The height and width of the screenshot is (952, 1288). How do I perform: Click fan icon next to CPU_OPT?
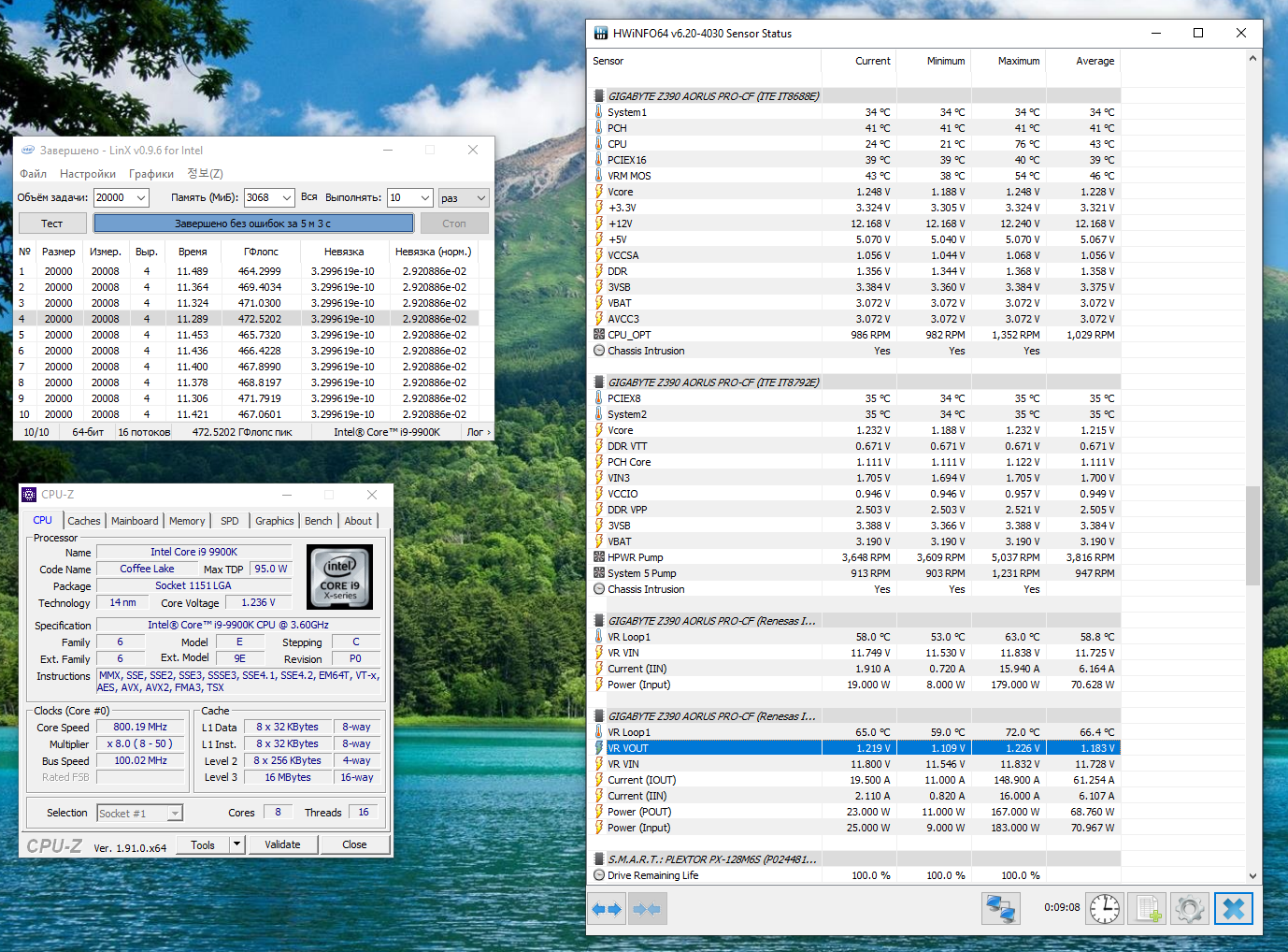(x=599, y=335)
